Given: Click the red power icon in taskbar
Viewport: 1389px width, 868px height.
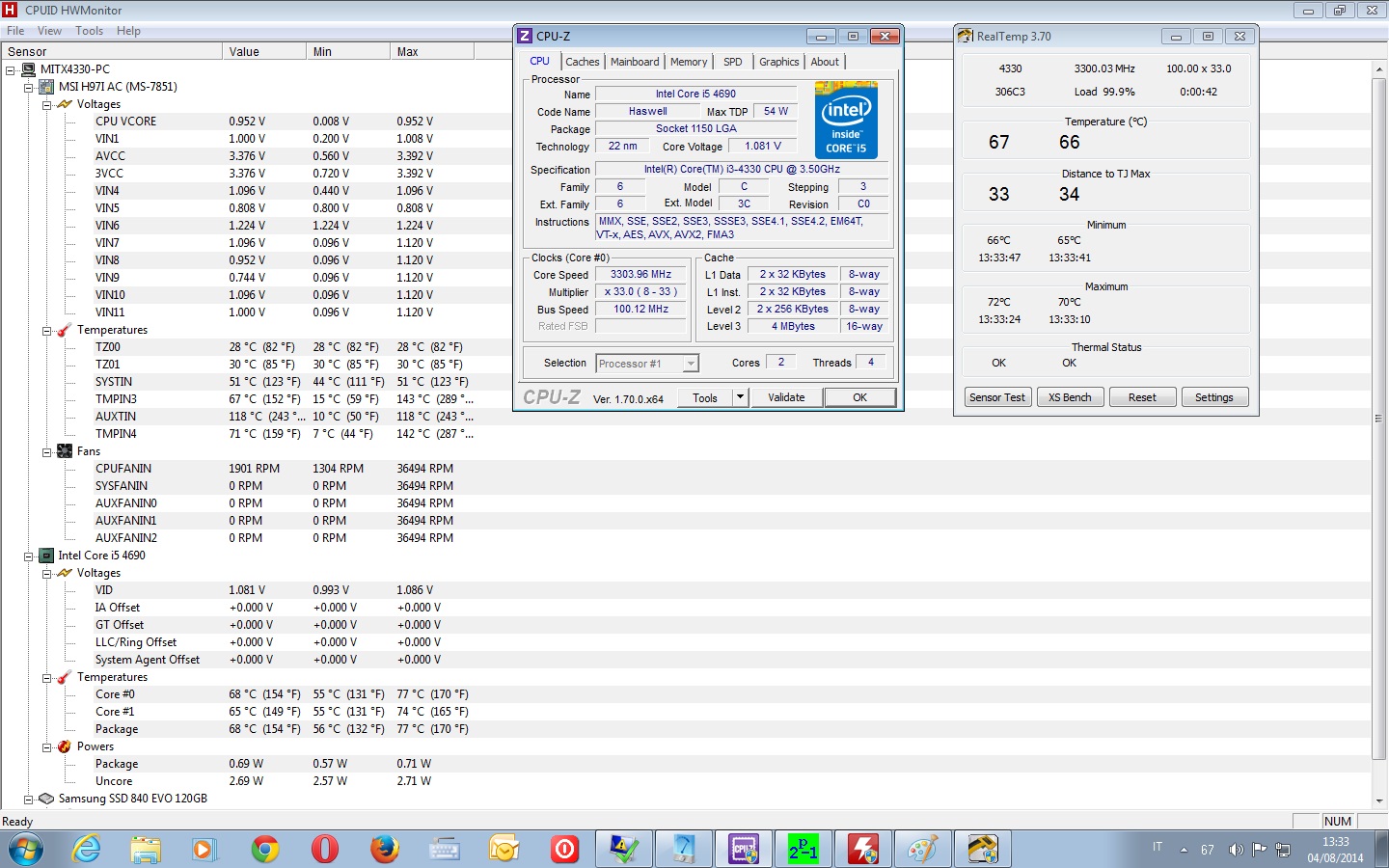Looking at the screenshot, I should click(564, 850).
